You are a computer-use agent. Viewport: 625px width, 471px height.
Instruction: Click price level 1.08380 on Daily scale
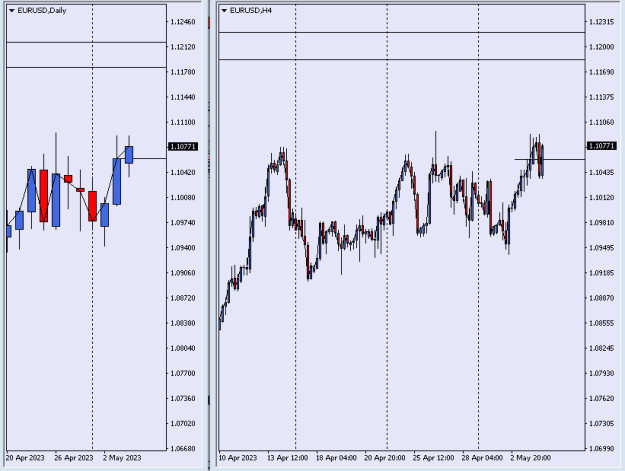(183, 323)
